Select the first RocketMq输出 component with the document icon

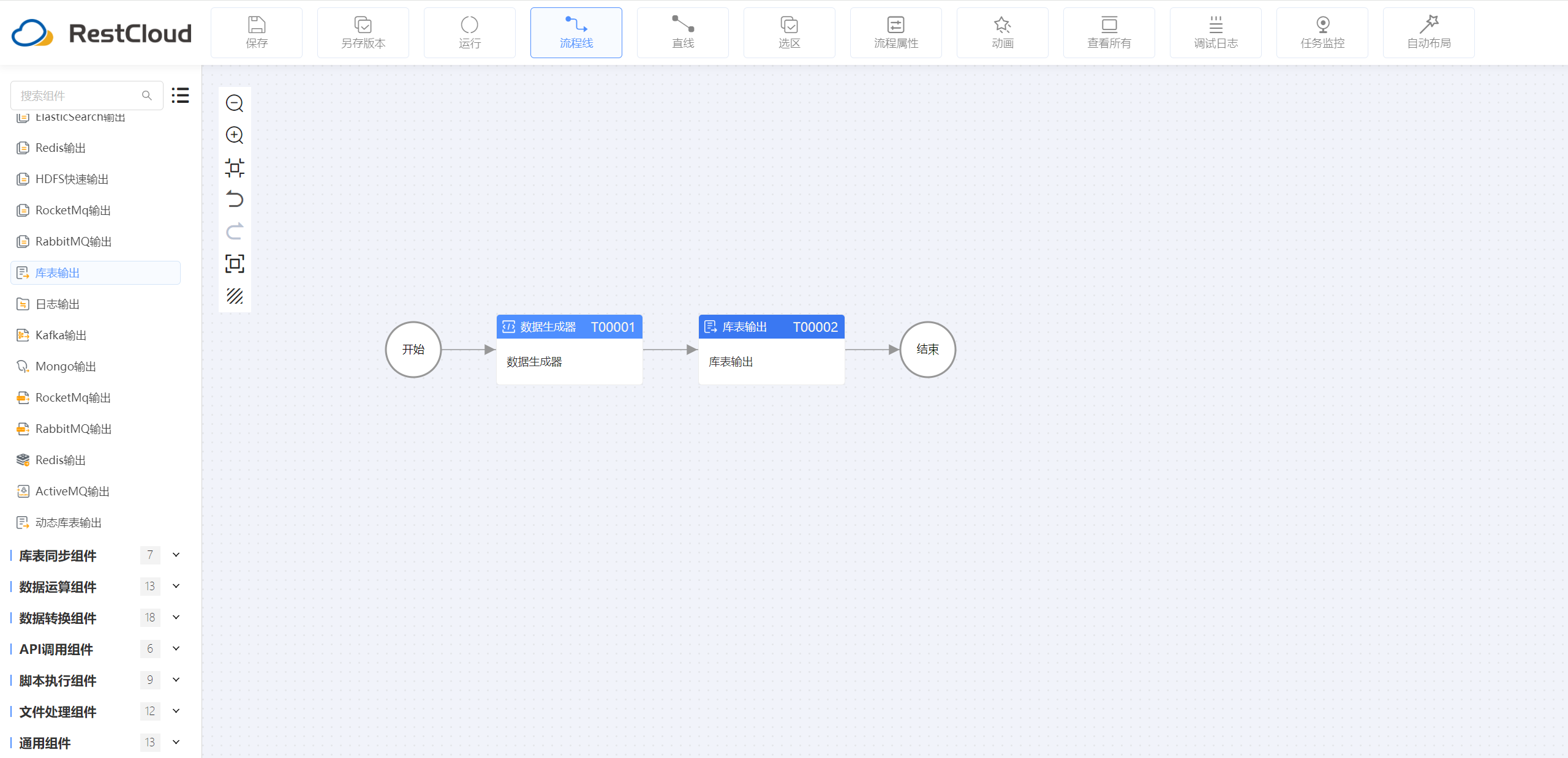(x=96, y=210)
